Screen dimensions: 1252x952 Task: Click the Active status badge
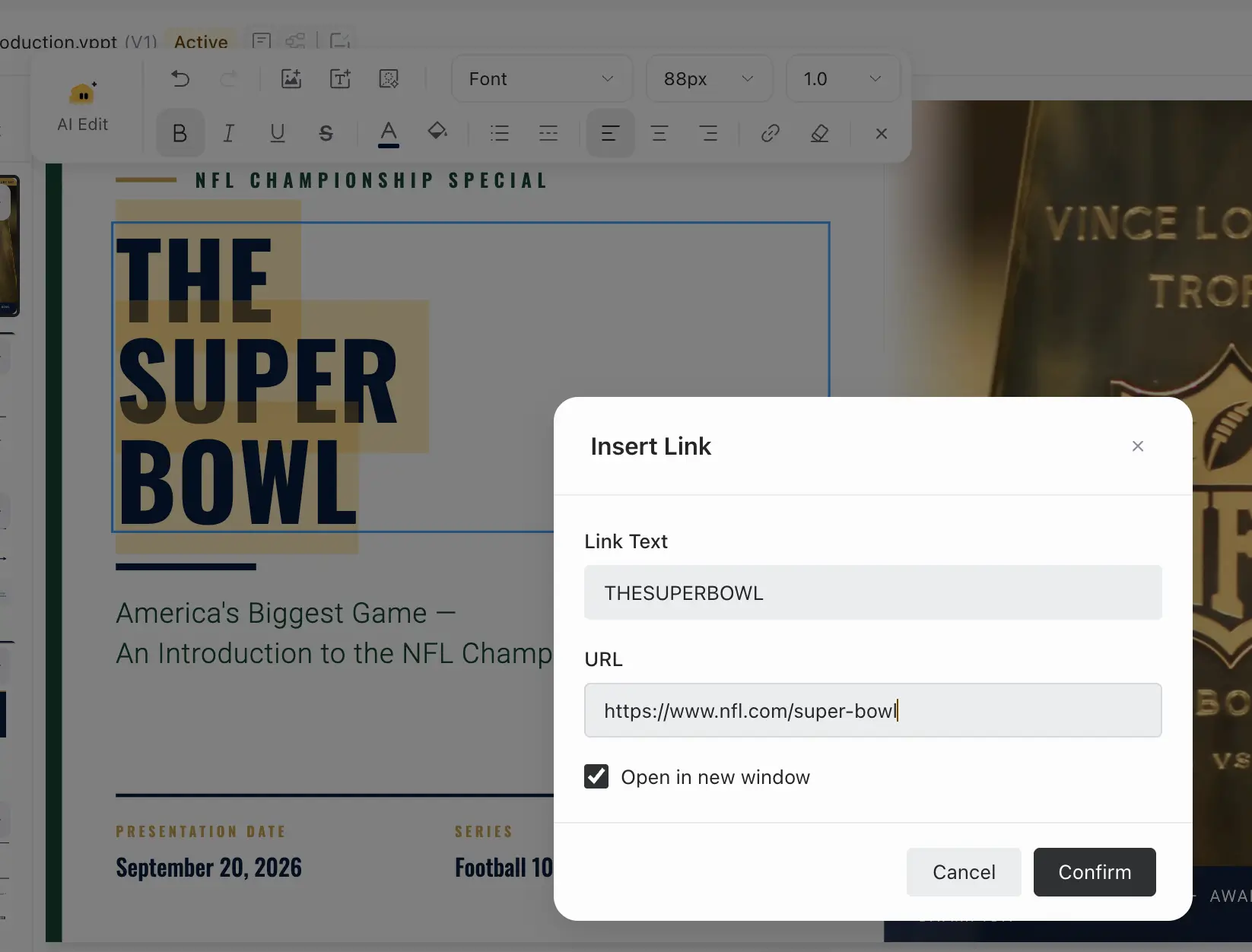201,42
